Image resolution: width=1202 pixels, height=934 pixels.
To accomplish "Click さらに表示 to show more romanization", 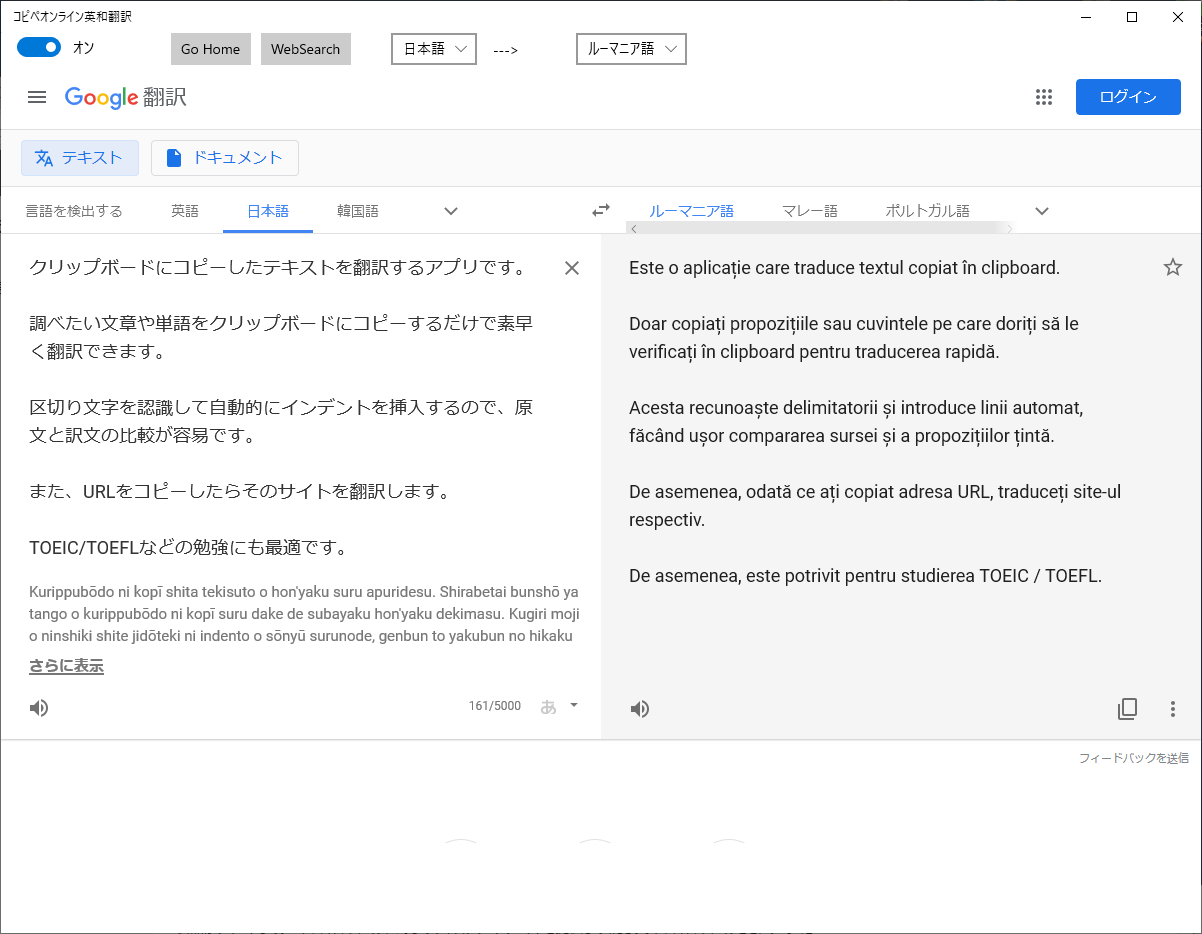I will (66, 666).
